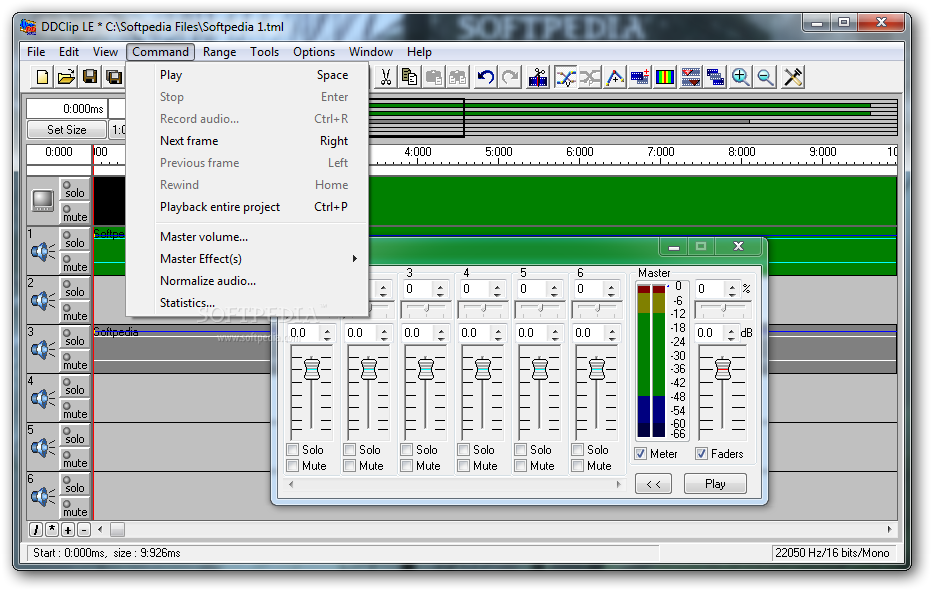Click the Master percent stepper arrows
The image size is (932, 591).
coord(732,290)
